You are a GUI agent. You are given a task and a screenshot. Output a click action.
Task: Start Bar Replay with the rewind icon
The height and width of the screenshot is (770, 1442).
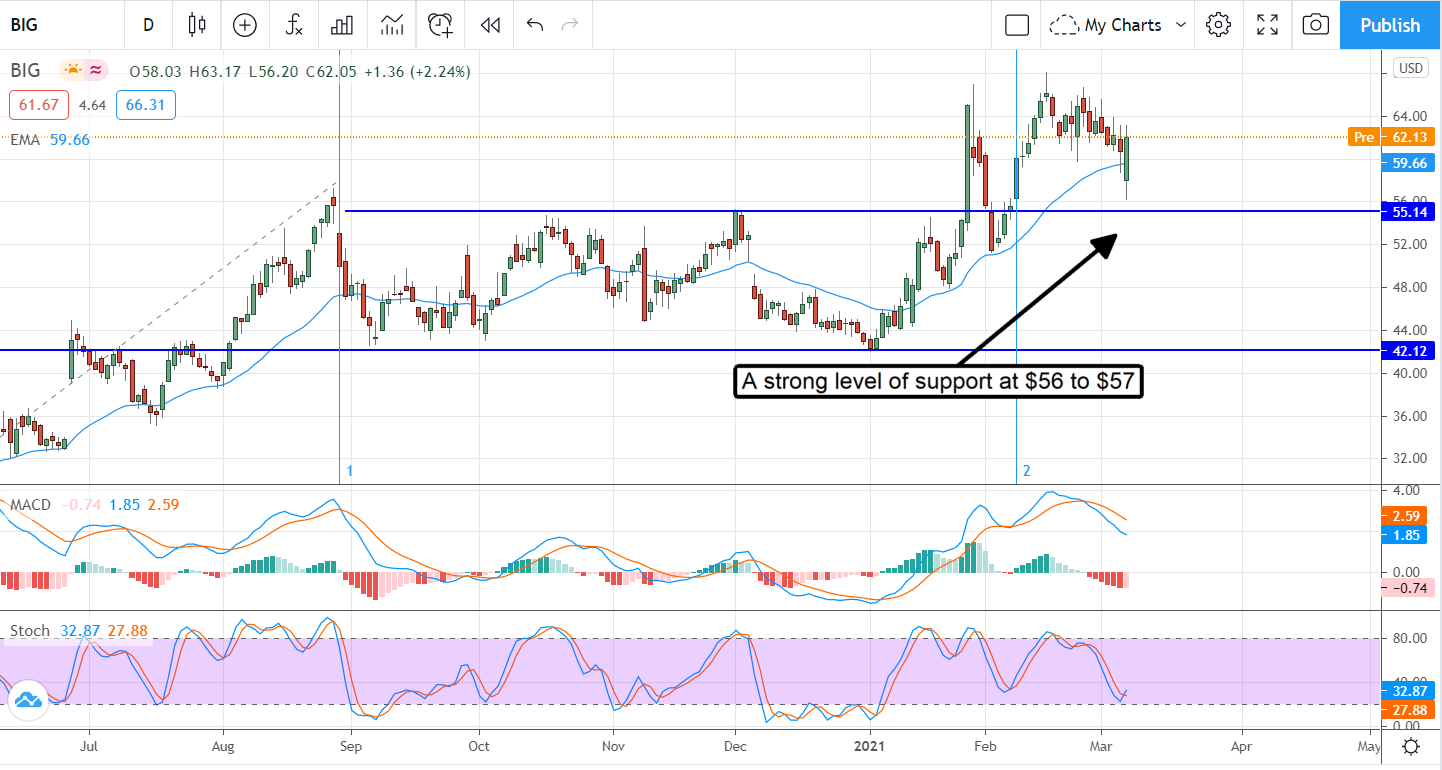tap(489, 25)
